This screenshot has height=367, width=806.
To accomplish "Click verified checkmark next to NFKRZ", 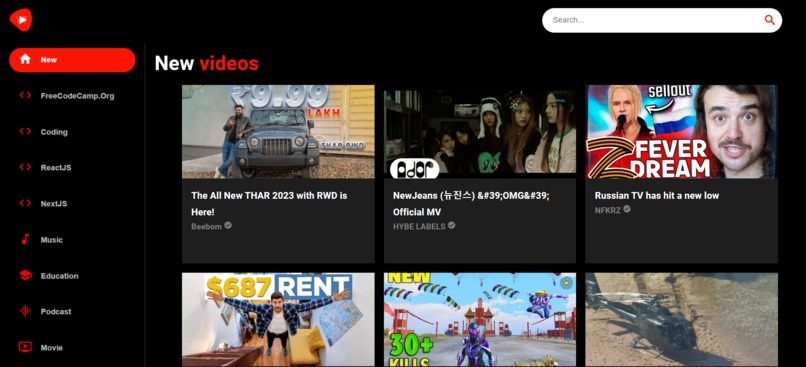I will click(x=627, y=209).
